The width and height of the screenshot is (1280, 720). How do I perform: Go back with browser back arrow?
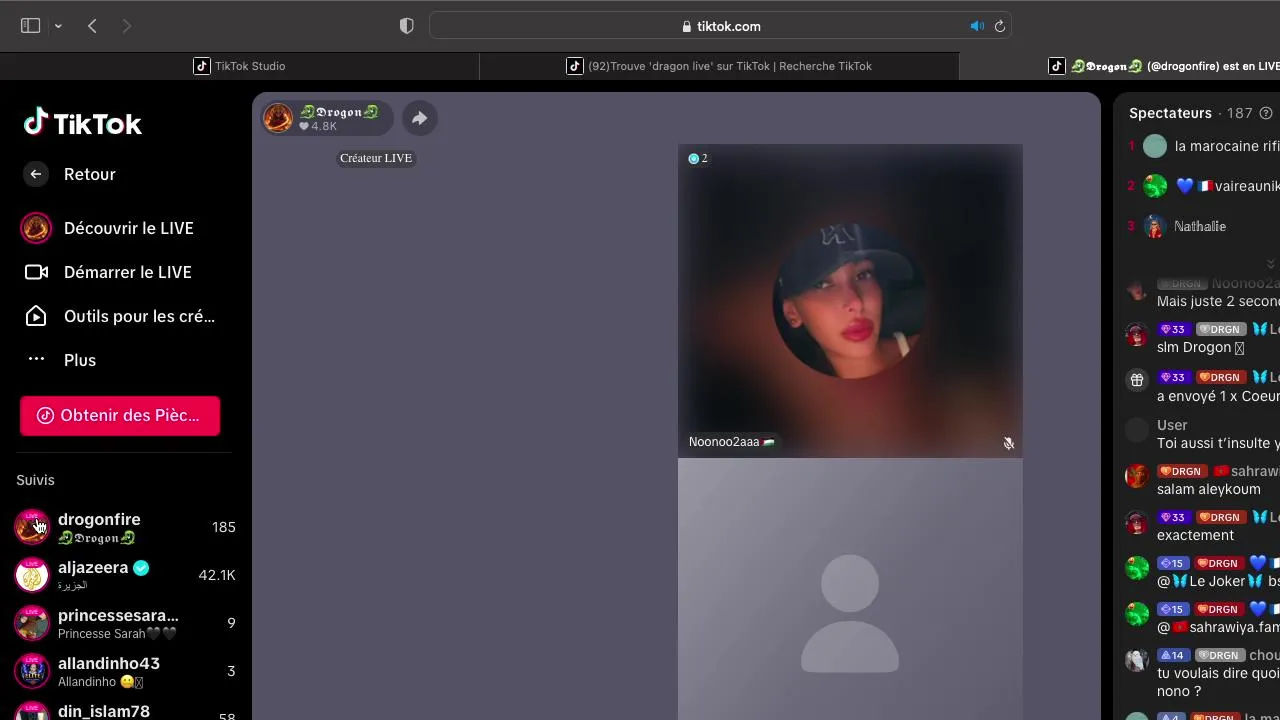(92, 26)
